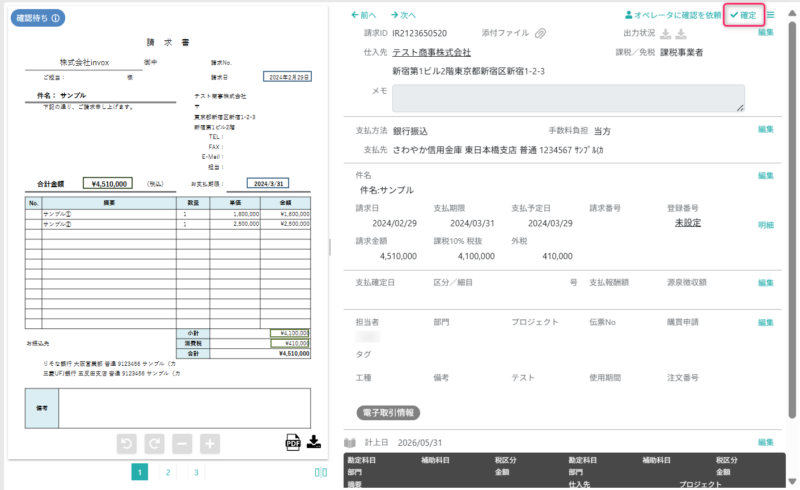Click 編集 in the 請求ID header row

pyautogui.click(x=766, y=32)
